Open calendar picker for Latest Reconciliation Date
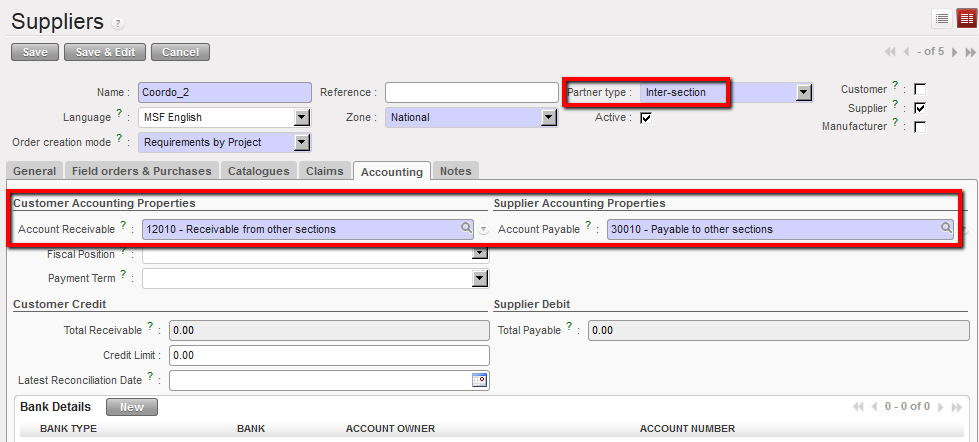The image size is (979, 442). tap(479, 380)
